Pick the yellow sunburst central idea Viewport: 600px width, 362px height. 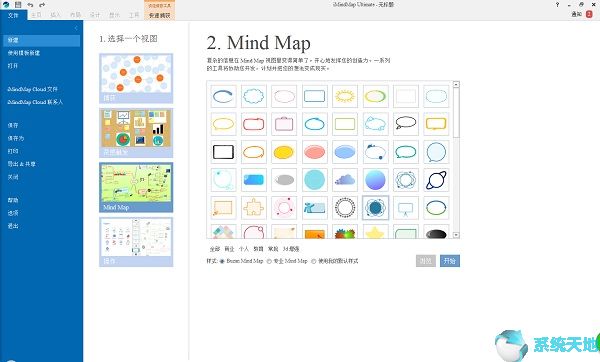[x=345, y=96]
